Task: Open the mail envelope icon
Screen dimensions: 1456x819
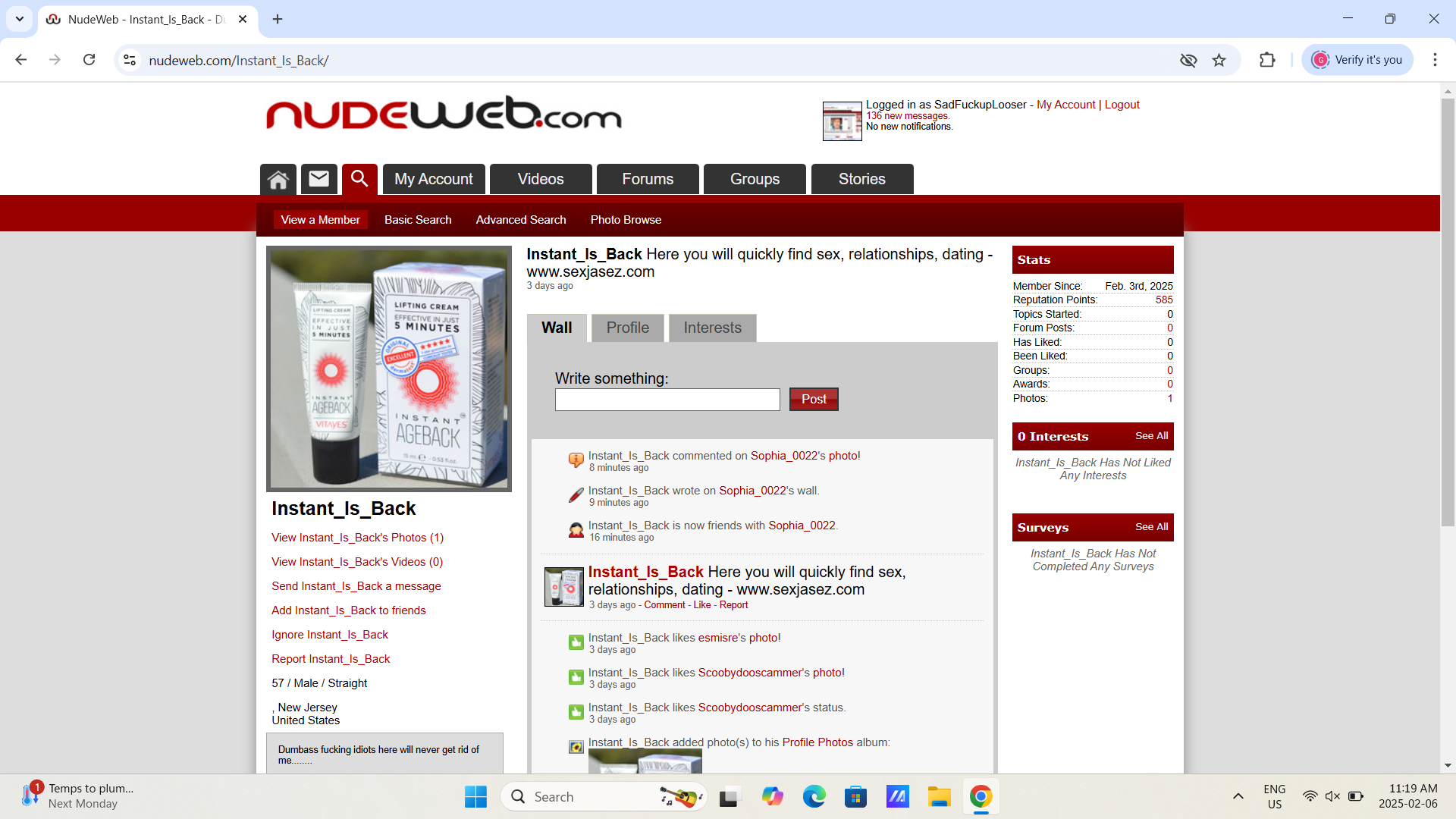Action: 318,179
